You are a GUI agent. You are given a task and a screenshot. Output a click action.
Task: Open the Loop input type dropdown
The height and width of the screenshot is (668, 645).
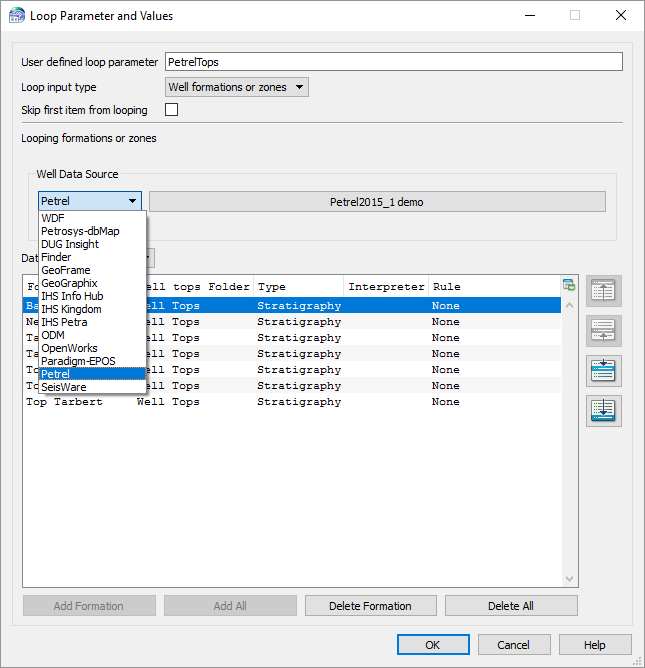[x=236, y=87]
